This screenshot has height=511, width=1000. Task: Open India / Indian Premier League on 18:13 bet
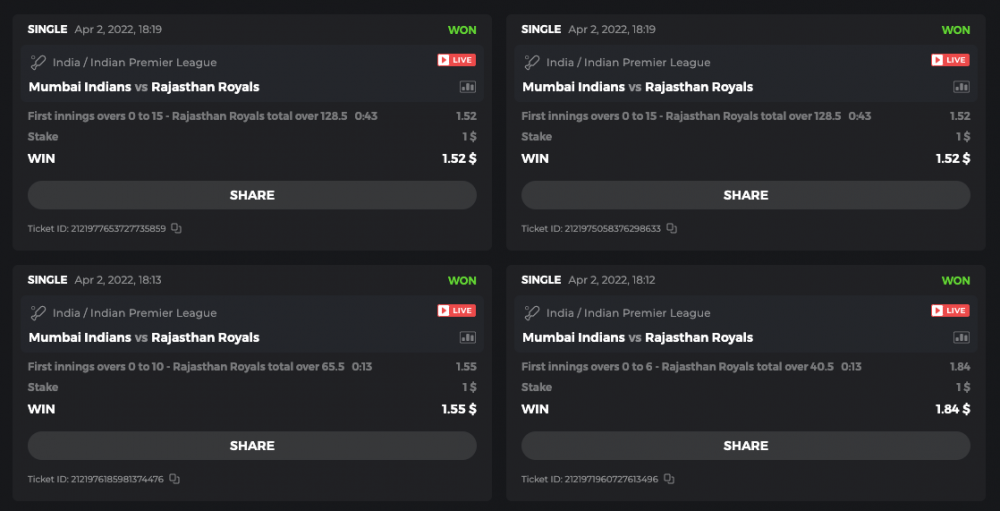134,313
